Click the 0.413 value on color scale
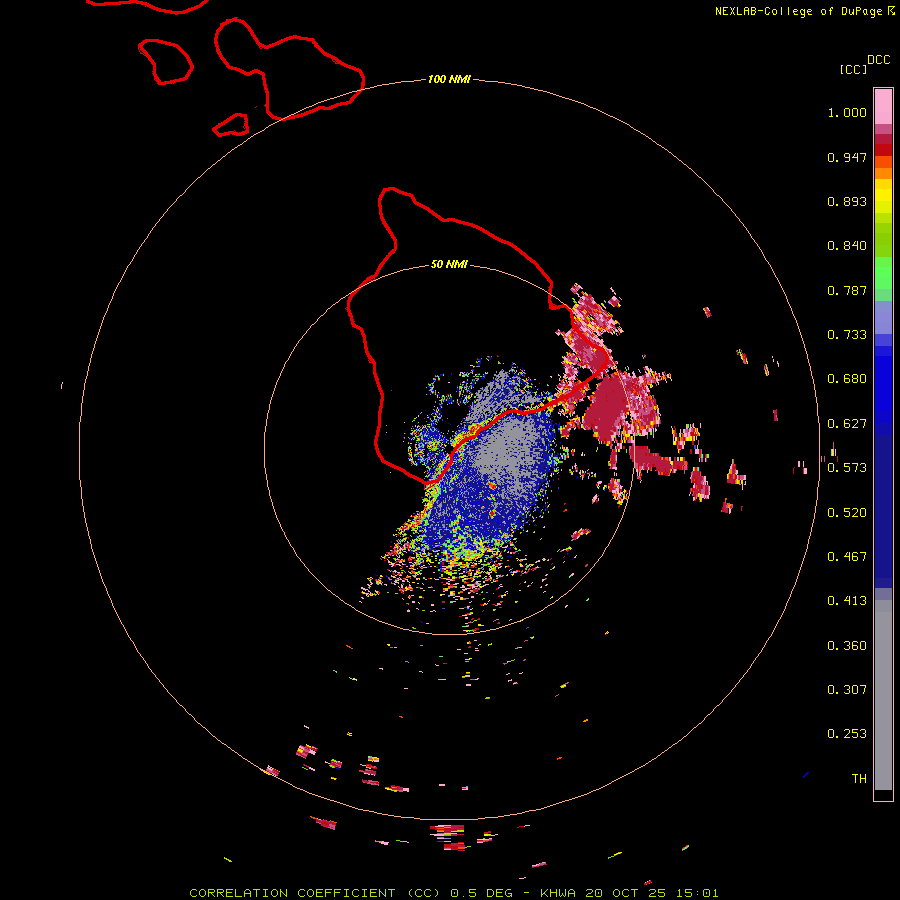900x900 pixels. [x=847, y=601]
